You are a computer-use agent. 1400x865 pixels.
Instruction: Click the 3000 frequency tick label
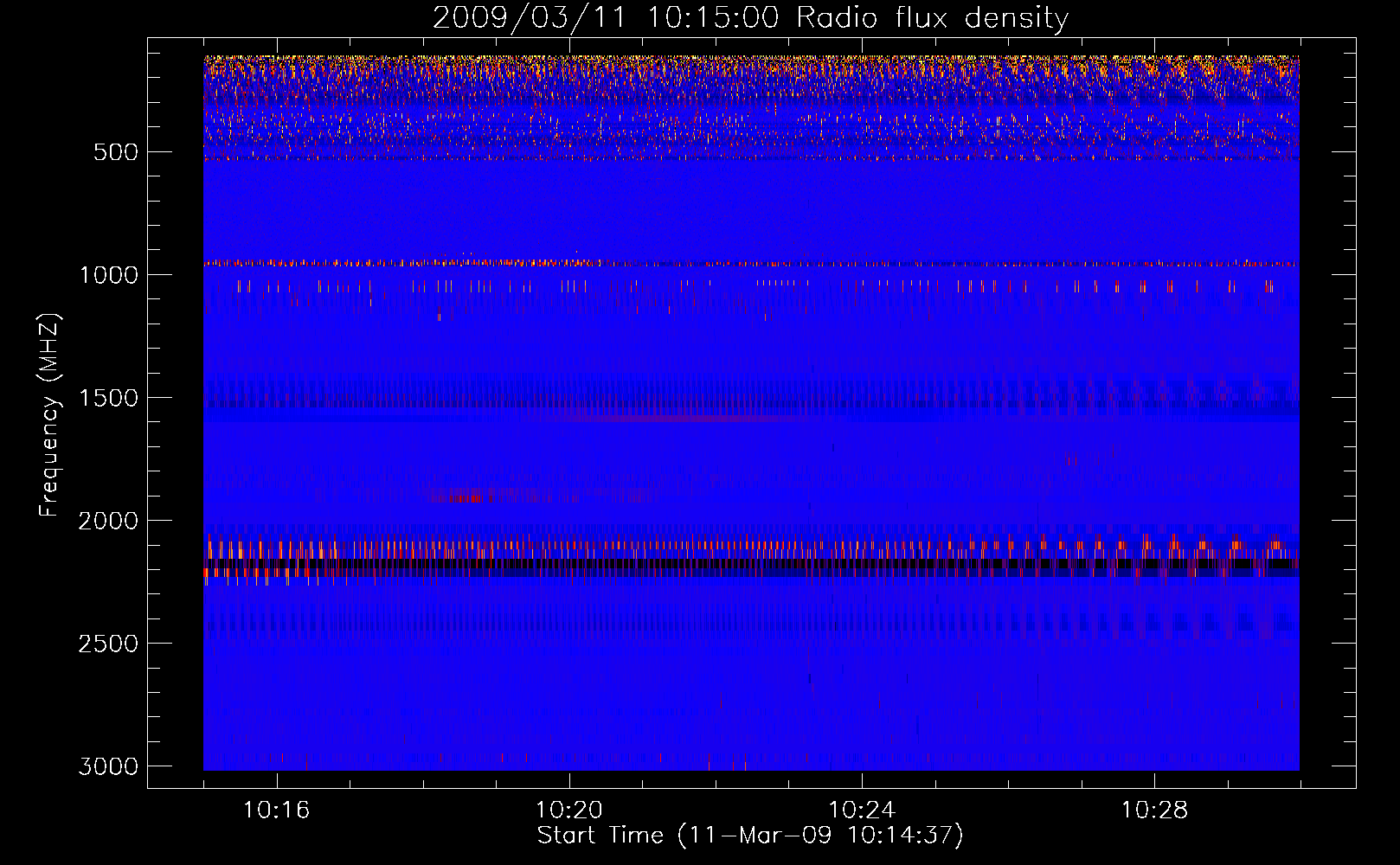[108, 766]
